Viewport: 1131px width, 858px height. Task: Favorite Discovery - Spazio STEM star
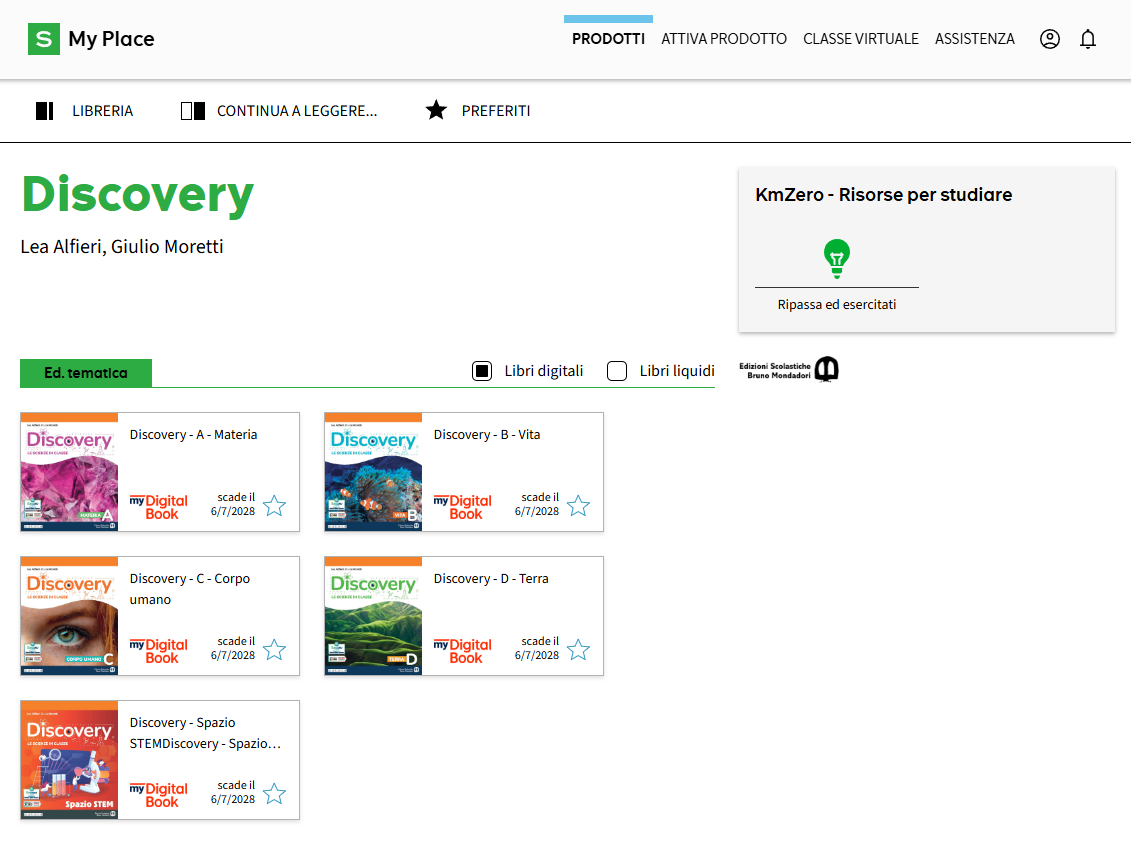click(x=274, y=794)
